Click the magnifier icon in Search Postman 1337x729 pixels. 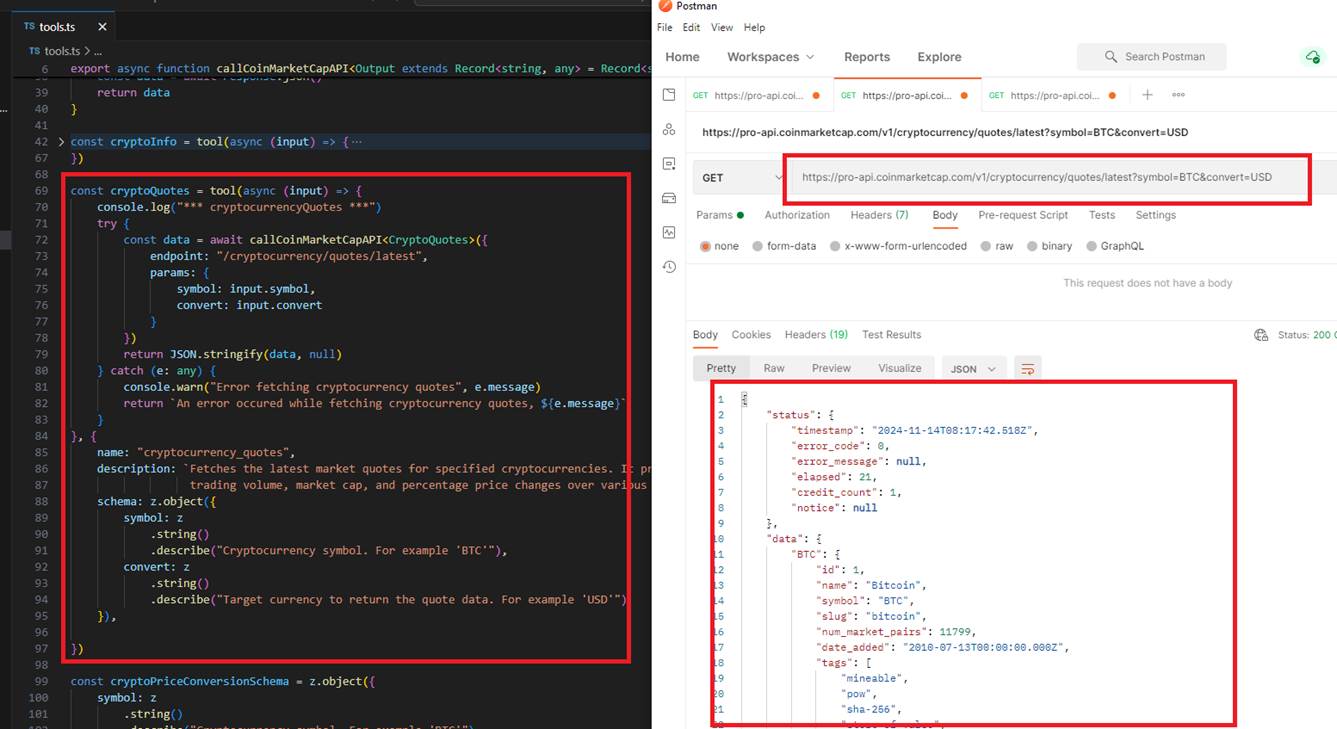1111,57
